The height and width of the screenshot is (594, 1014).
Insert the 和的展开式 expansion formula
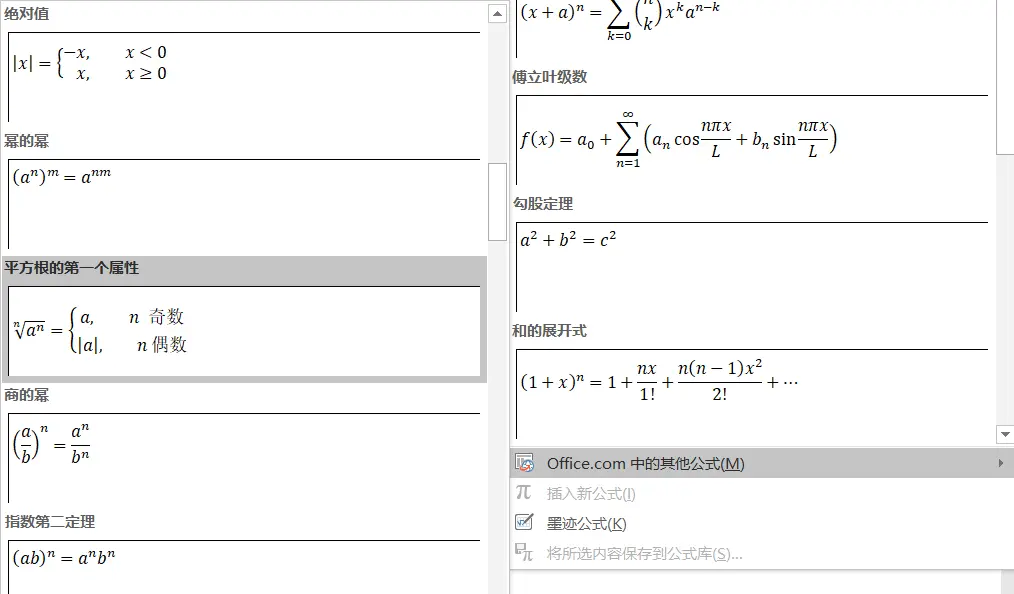coord(752,394)
